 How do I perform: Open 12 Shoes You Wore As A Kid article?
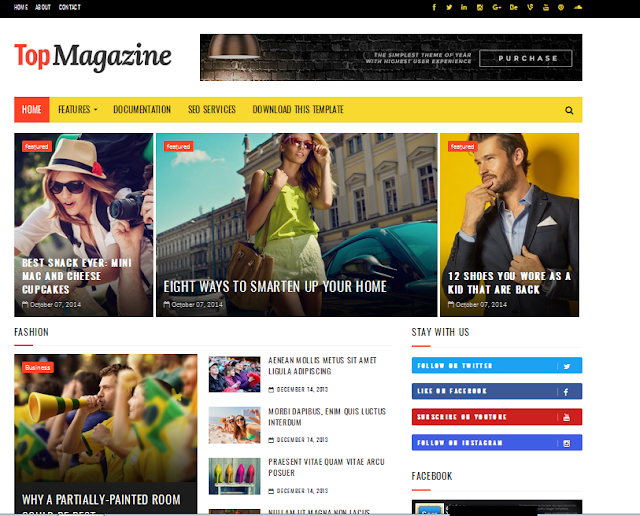[x=509, y=282]
